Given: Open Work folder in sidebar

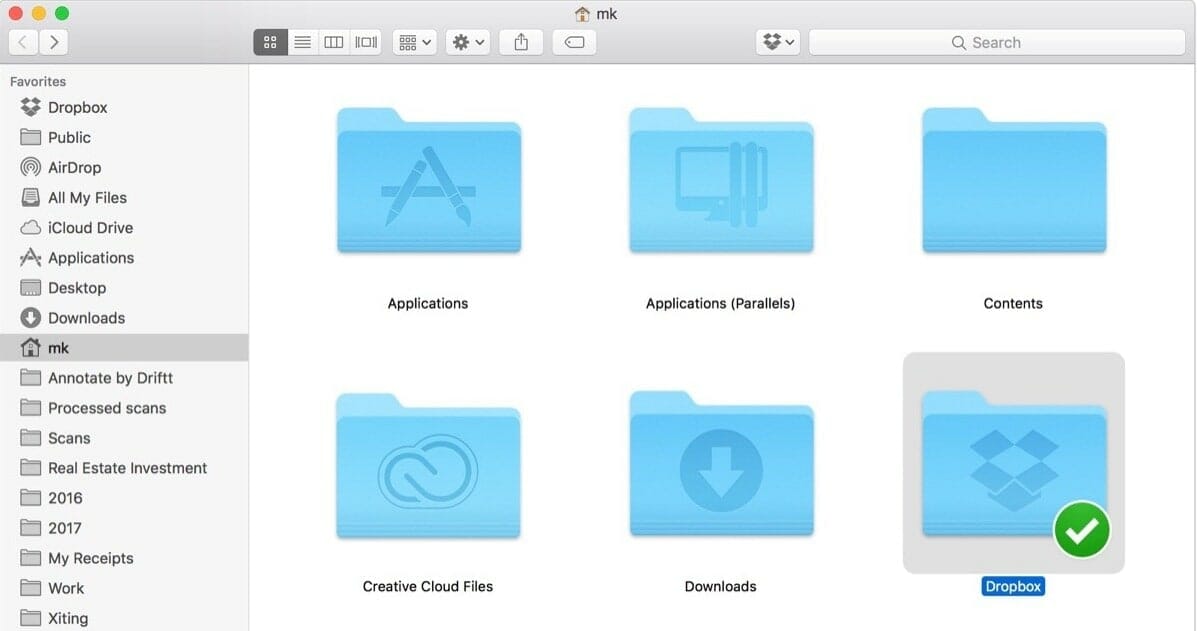Looking at the screenshot, I should click(x=124, y=588).
